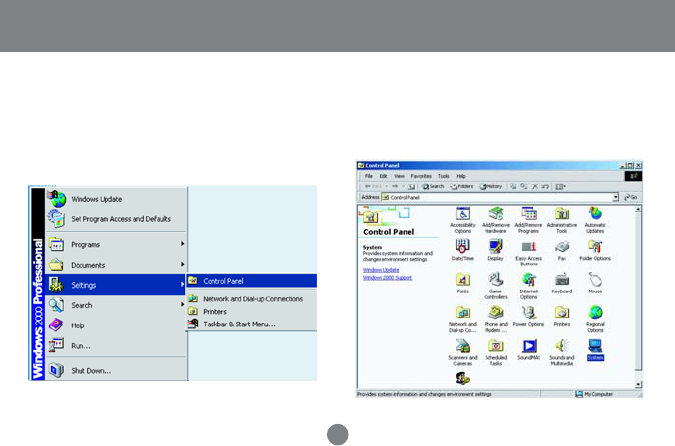Click the Delete (X) toolbar button
The image size is (675, 446).
click(535, 186)
